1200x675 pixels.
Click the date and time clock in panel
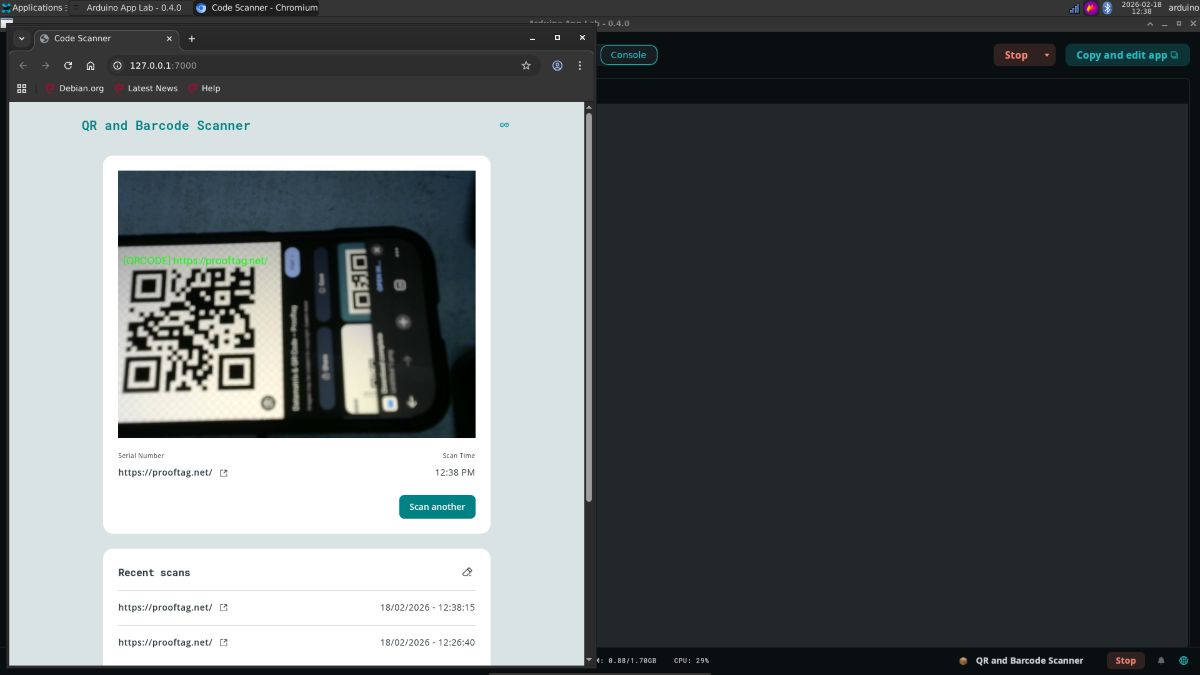pos(1141,7)
